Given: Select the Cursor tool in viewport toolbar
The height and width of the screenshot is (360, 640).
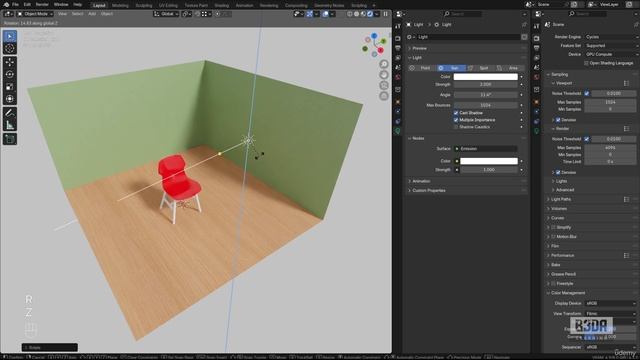Looking at the screenshot, I should pos(10,49).
